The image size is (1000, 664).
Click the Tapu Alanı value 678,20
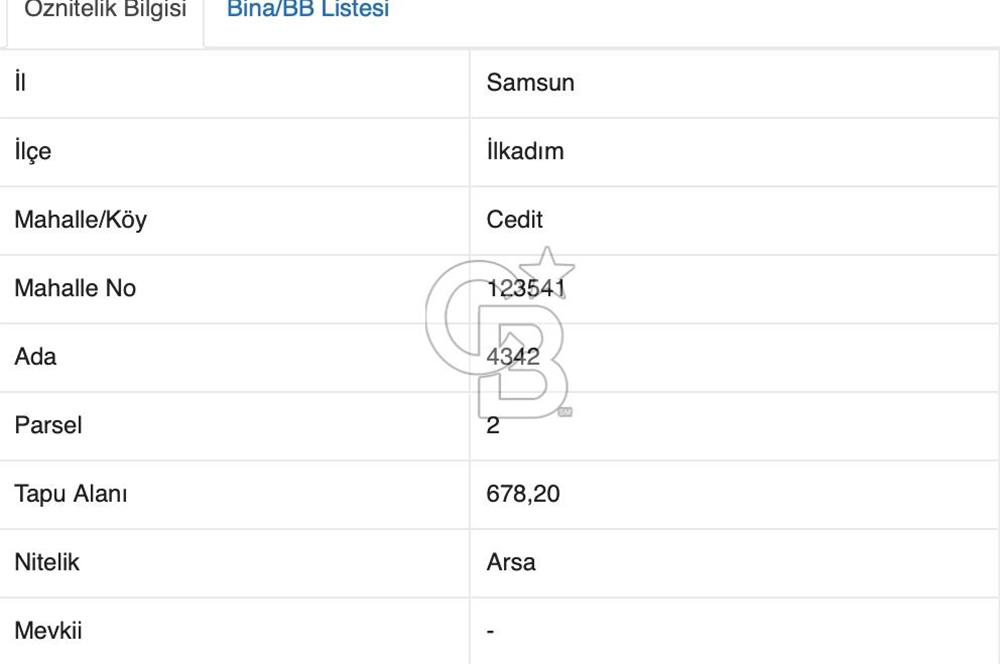[523, 494]
